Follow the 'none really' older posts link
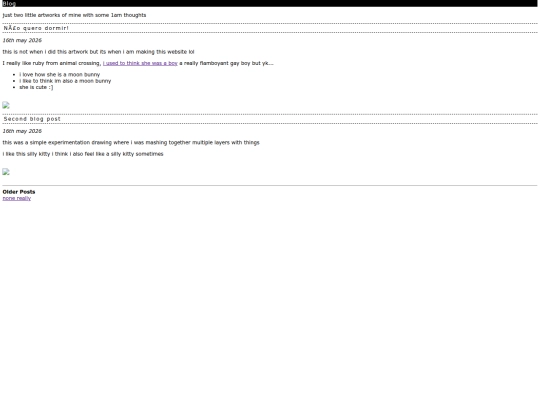Image resolution: width=540 pixels, height=405 pixels. click(x=17, y=198)
